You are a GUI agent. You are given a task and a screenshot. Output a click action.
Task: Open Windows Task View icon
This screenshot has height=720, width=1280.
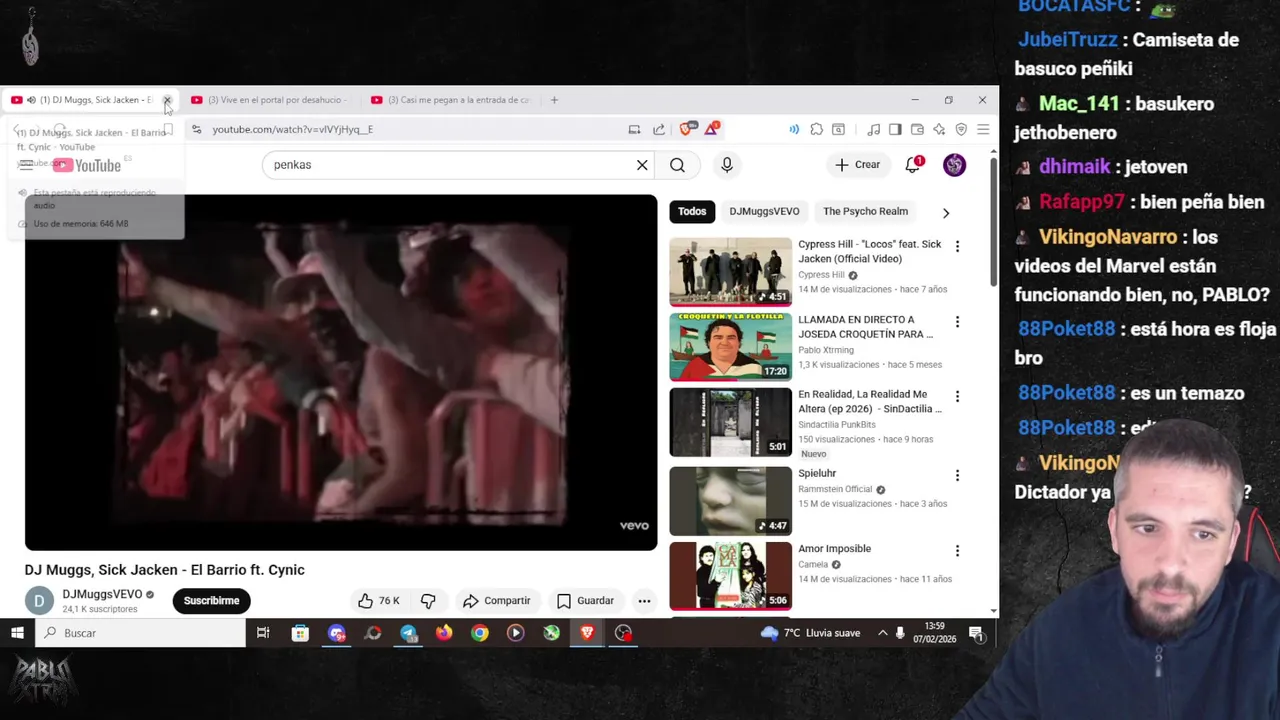pos(263,633)
